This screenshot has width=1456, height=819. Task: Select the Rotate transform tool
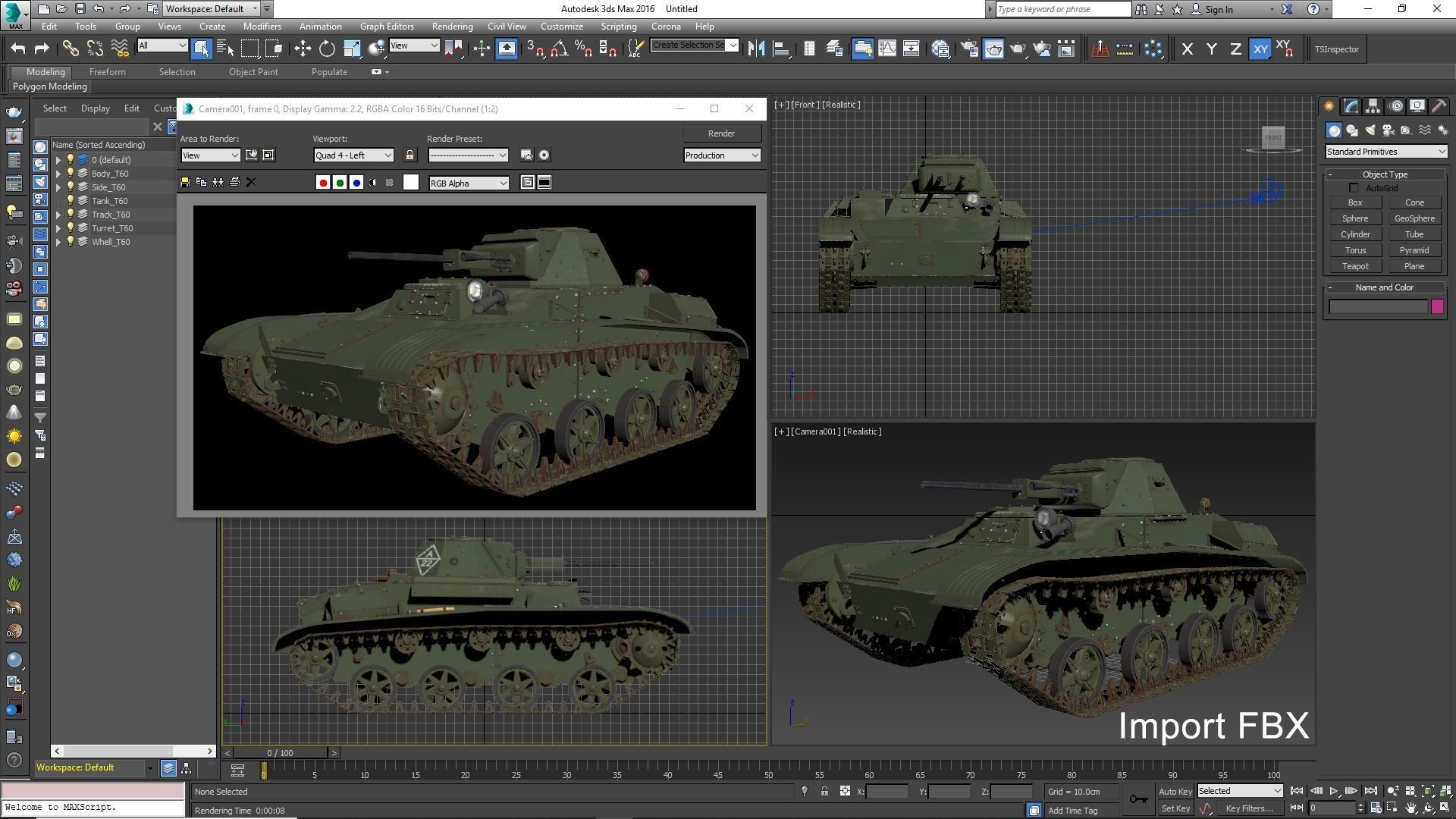[327, 49]
